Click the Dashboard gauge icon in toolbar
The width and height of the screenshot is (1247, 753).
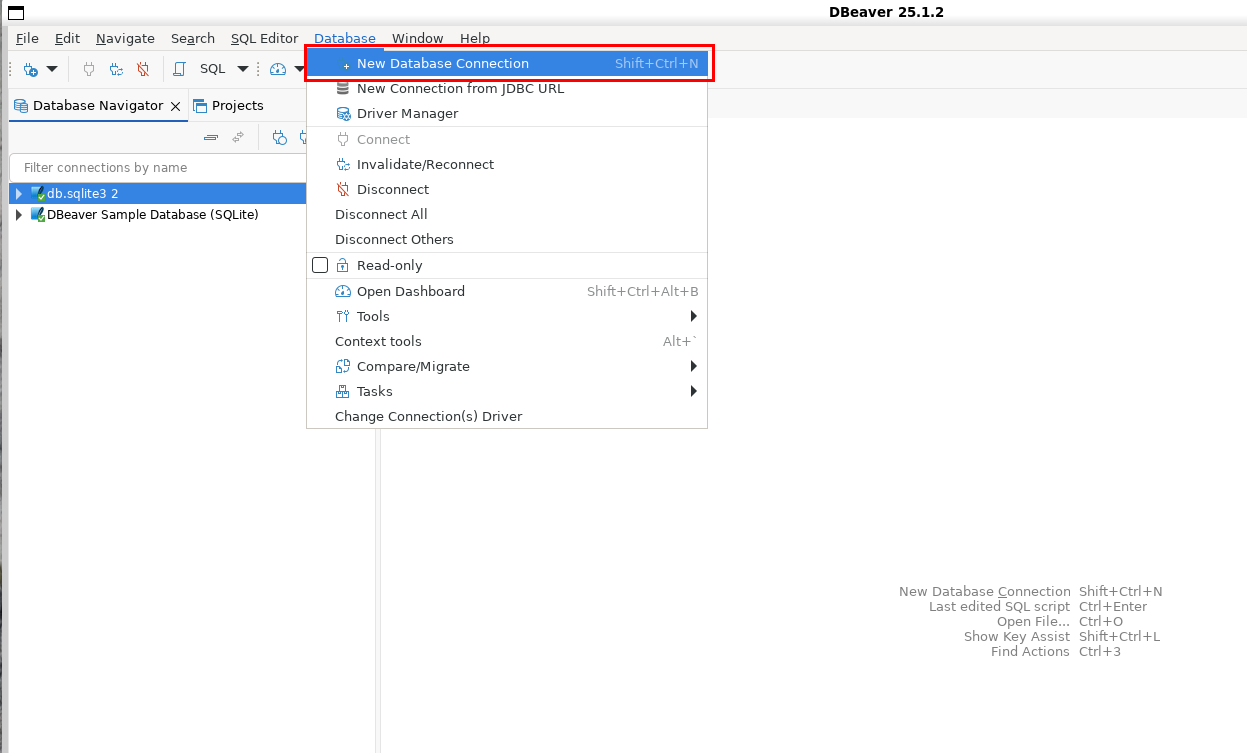[x=278, y=69]
